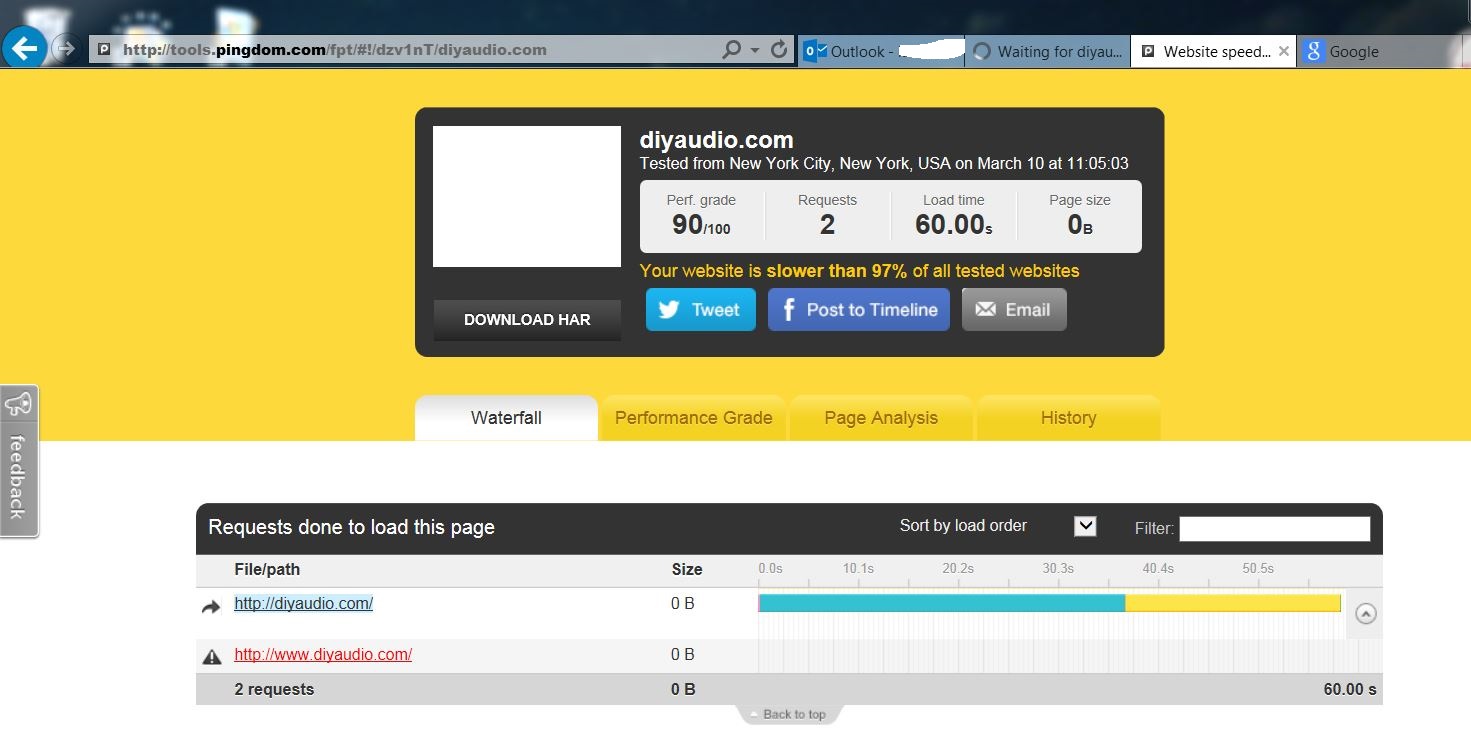Click the '2 requests' summary text
Screen dimensions: 1471x734
[x=274, y=689]
